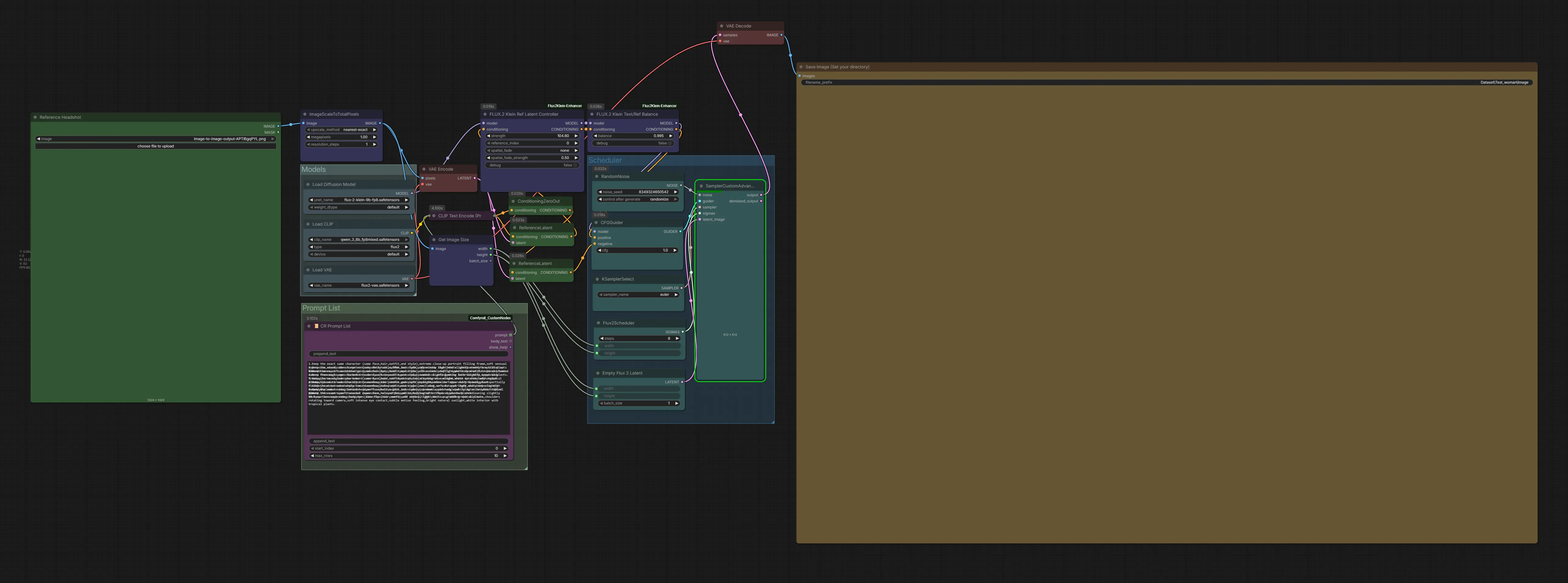
Task: Collapse the VAE Decode node via its dot
Action: 721,26
